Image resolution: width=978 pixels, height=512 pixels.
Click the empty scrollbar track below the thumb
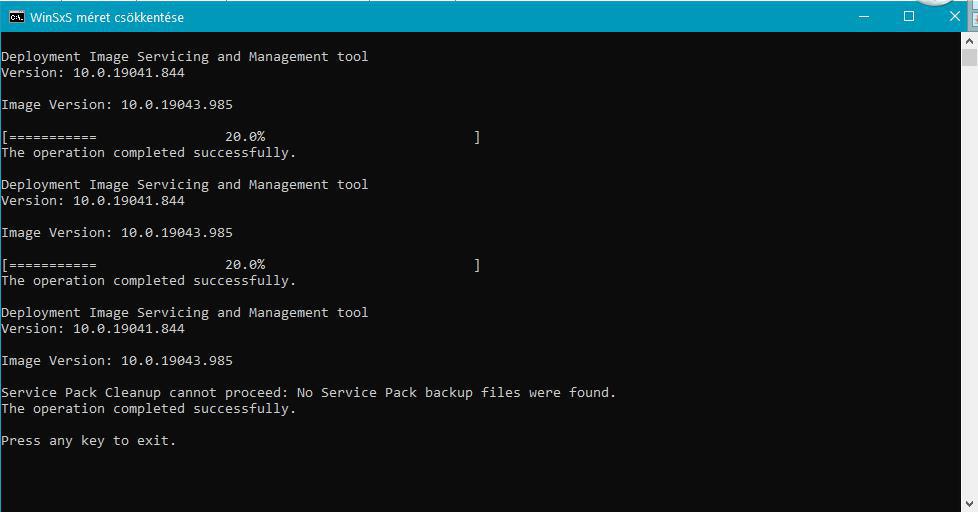click(x=970, y=300)
